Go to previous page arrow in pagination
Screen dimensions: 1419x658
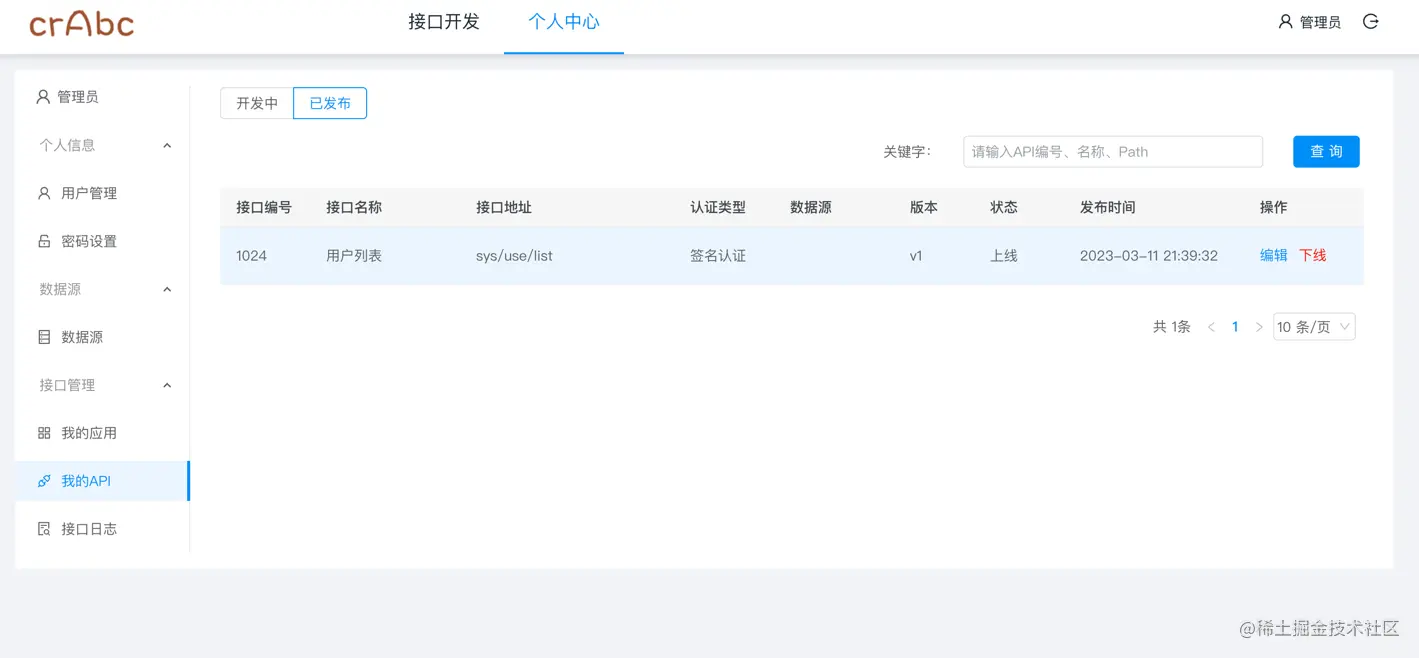[1211, 327]
